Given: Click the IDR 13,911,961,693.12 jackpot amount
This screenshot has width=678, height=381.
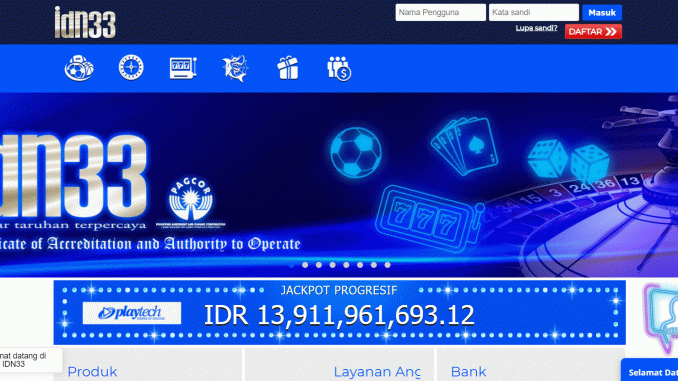Looking at the screenshot, I should click(x=339, y=315).
